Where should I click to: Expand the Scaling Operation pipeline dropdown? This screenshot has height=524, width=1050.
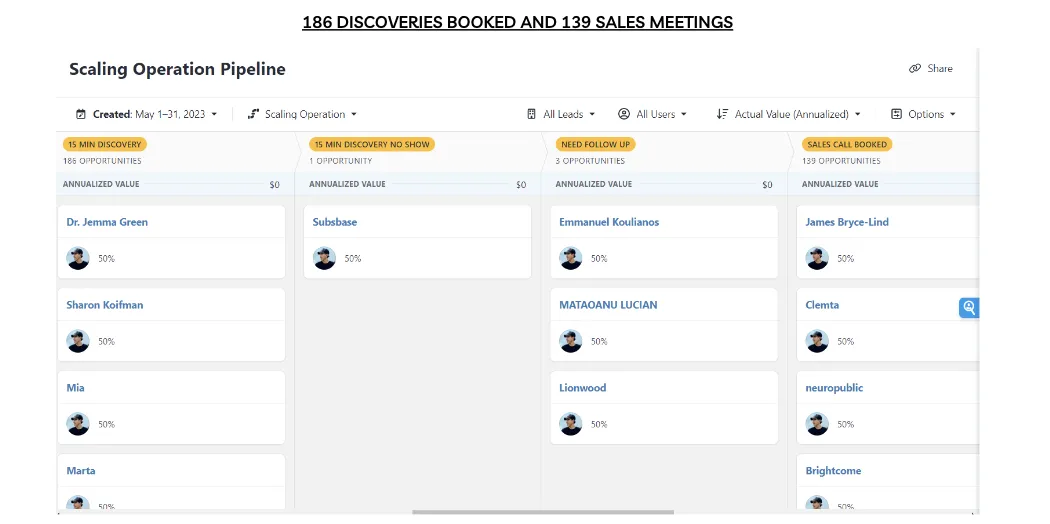tap(311, 114)
